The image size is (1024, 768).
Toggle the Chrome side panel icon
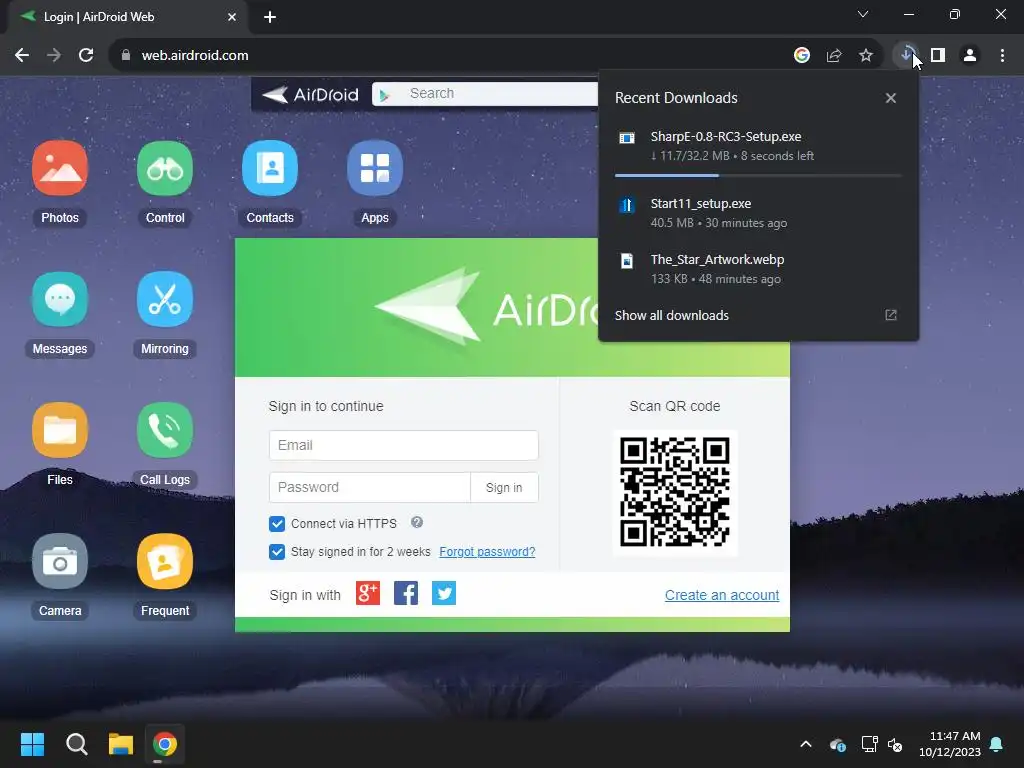pos(938,56)
